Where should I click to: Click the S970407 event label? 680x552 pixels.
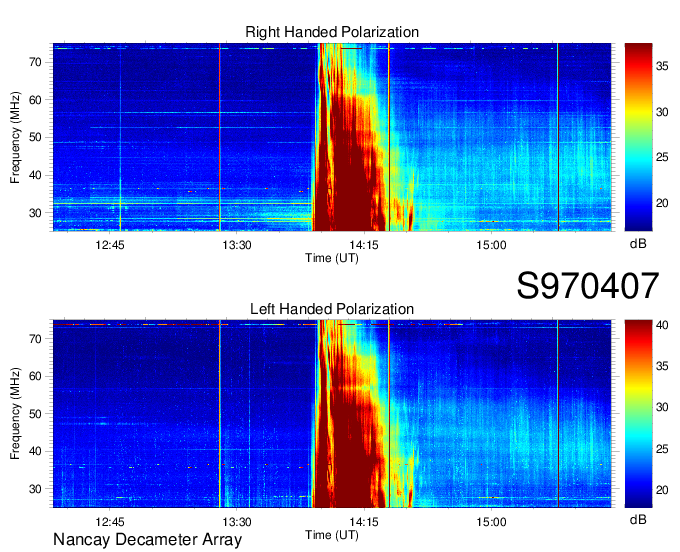coord(588,286)
